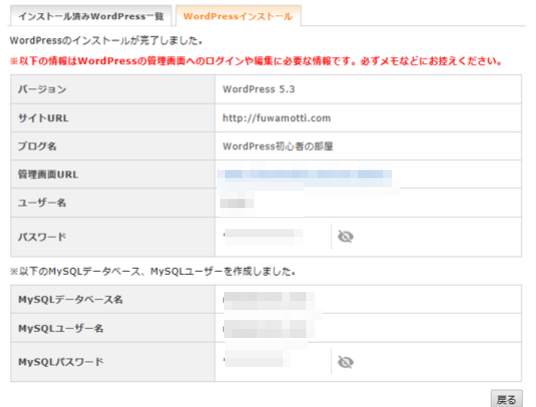Show the WordPress password with eye icon

pyautogui.click(x=345, y=236)
